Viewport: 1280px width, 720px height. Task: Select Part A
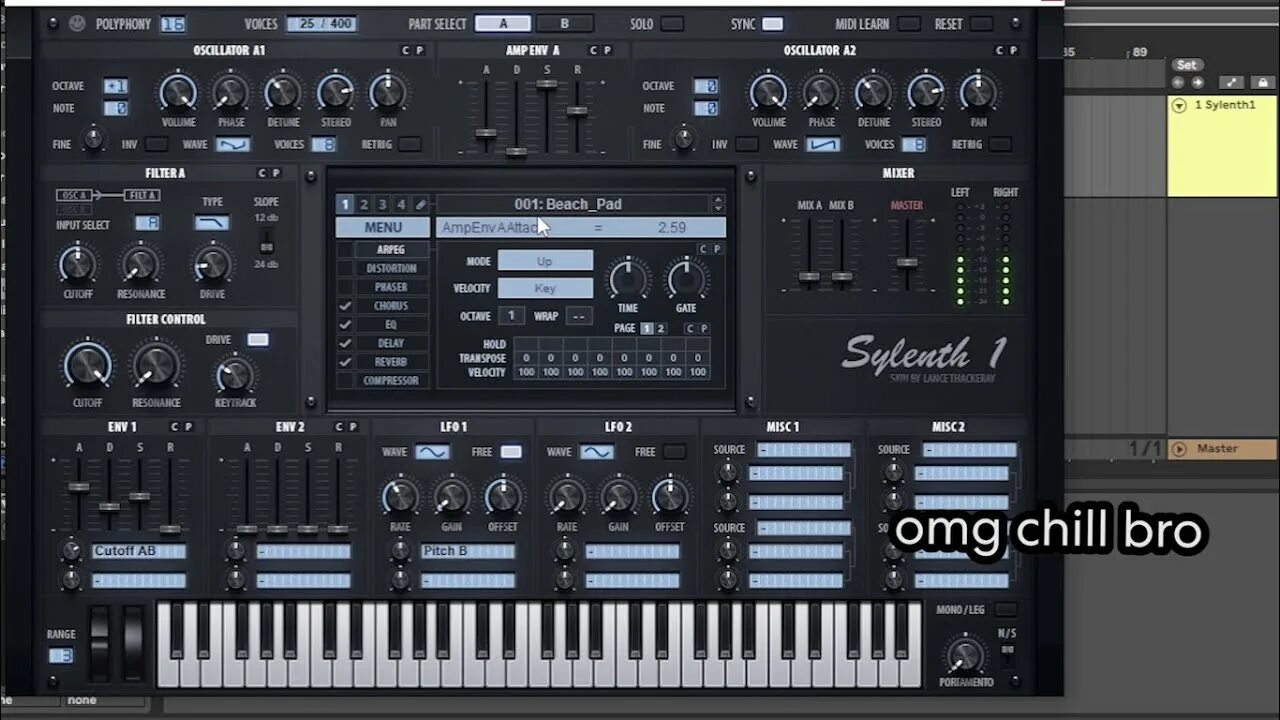pyautogui.click(x=502, y=24)
